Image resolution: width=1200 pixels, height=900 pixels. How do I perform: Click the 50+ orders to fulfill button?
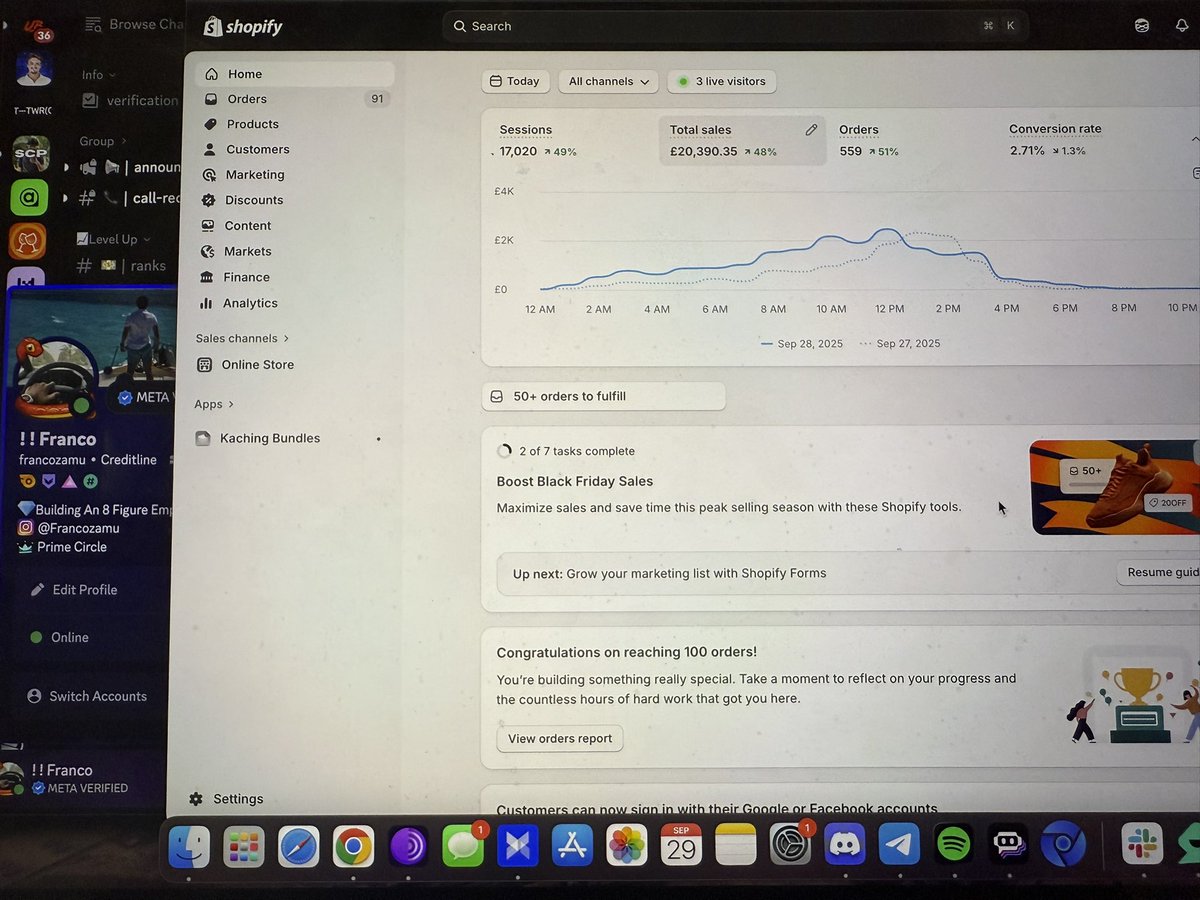point(603,396)
